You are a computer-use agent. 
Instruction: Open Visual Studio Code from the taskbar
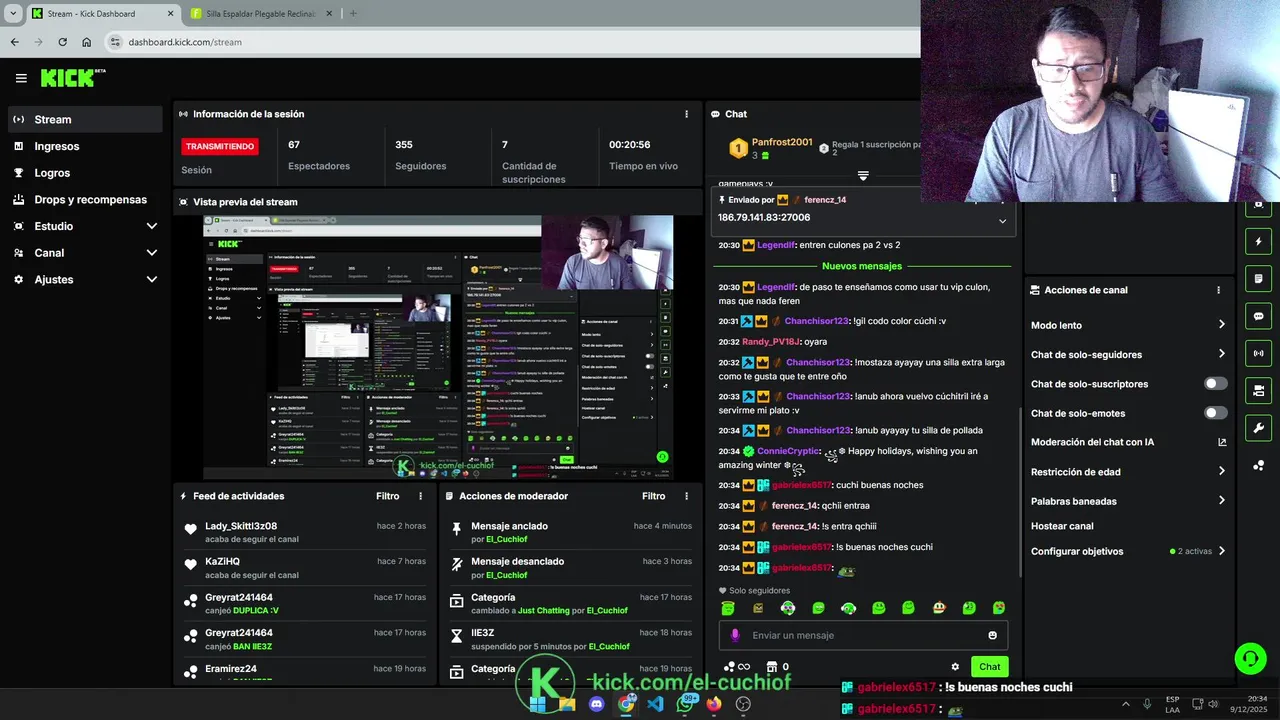pyautogui.click(x=655, y=704)
